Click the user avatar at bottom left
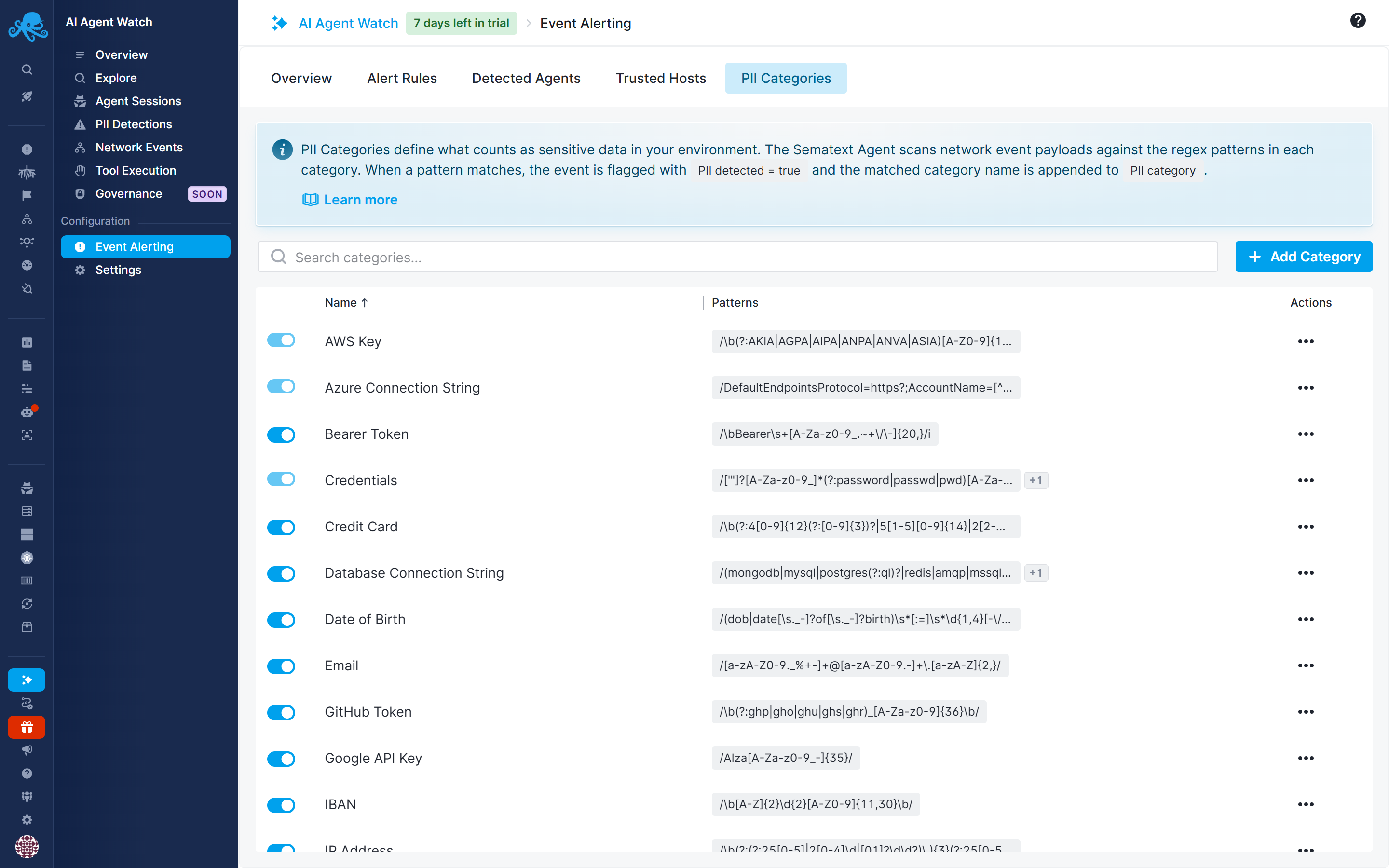Image resolution: width=1389 pixels, height=868 pixels. [27, 846]
